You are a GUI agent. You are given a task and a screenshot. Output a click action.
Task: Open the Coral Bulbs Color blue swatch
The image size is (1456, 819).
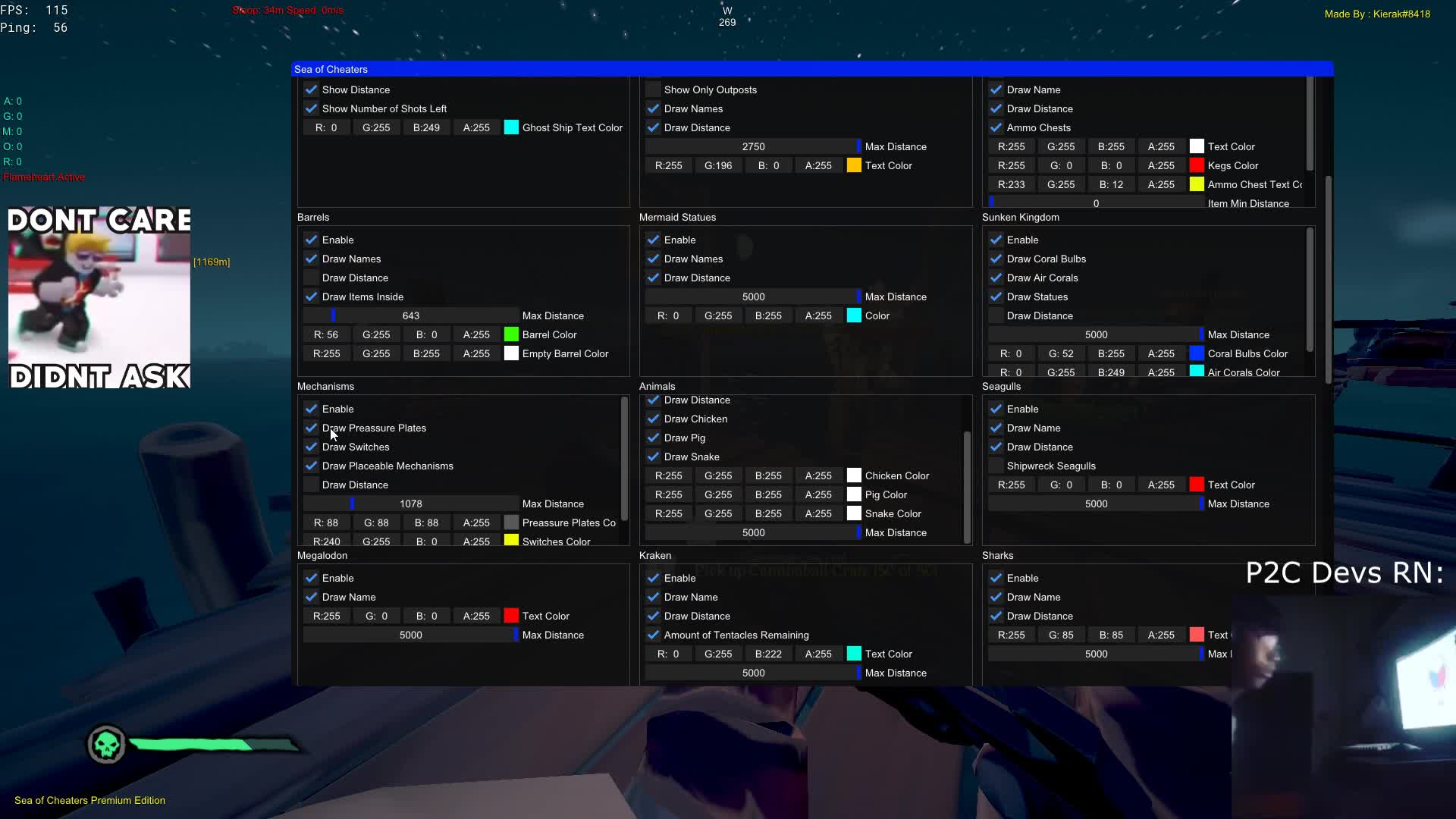pos(1197,353)
